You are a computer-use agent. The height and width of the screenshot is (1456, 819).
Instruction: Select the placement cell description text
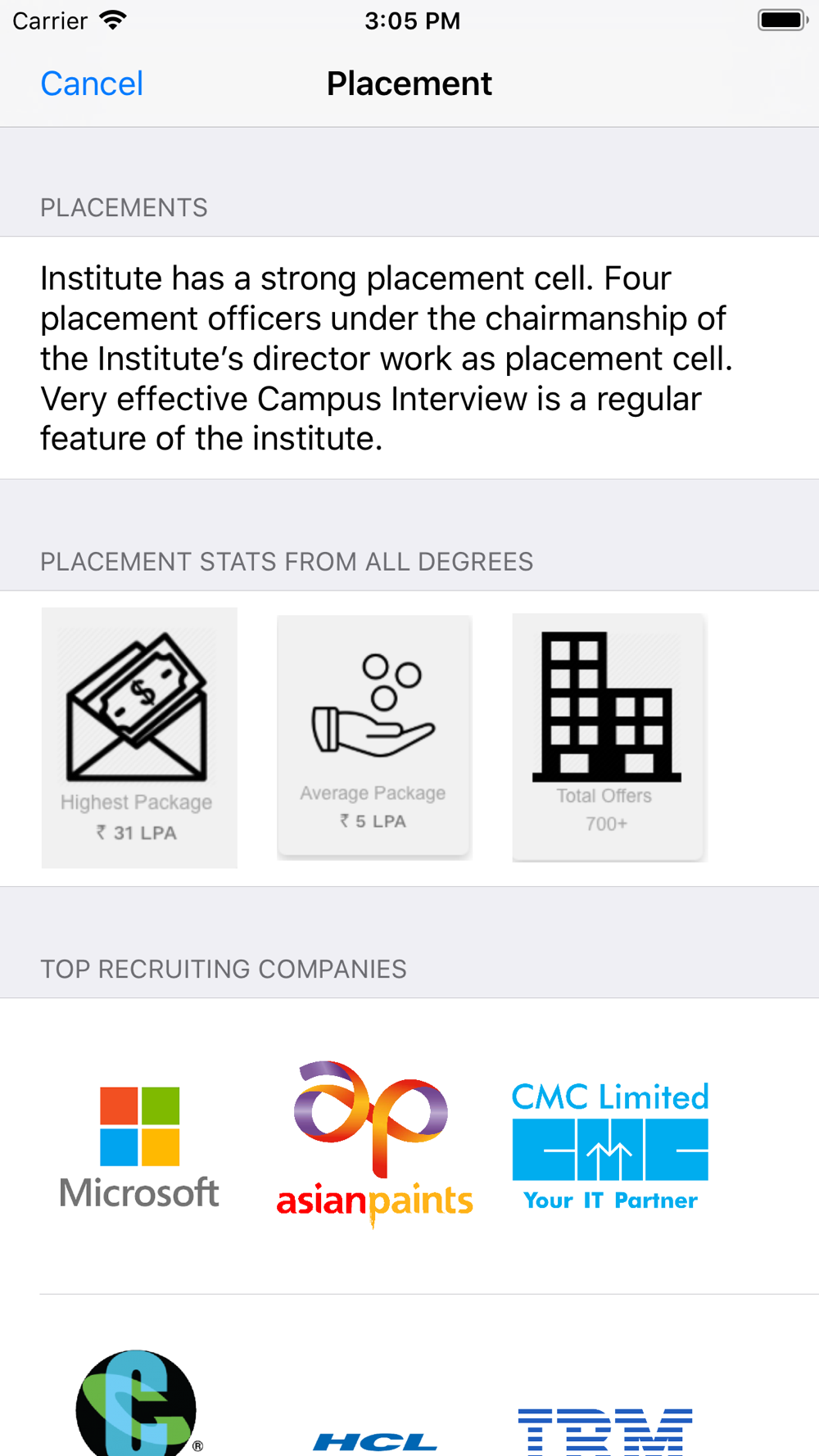(387, 358)
